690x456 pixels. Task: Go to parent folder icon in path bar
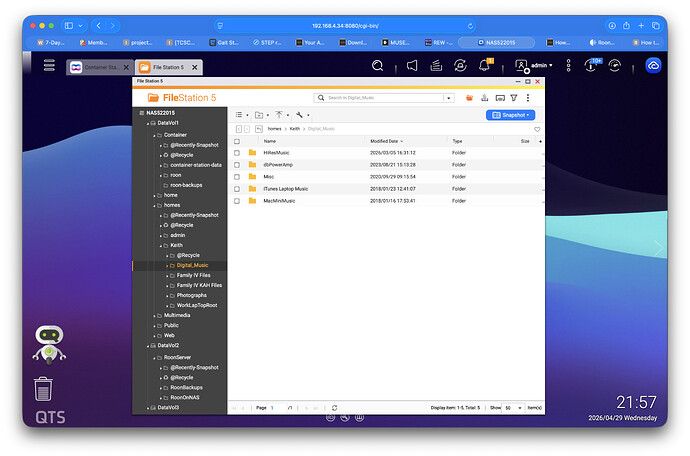(x=259, y=129)
